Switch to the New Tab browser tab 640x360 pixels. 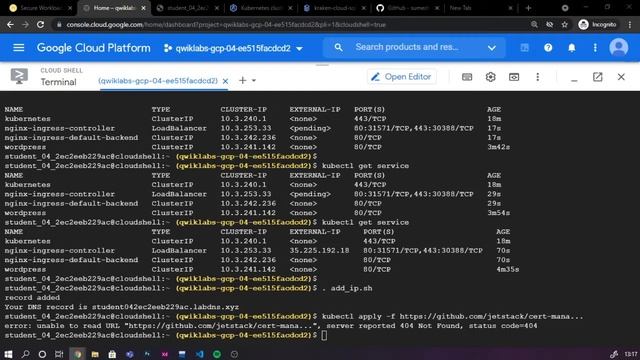pos(482,8)
